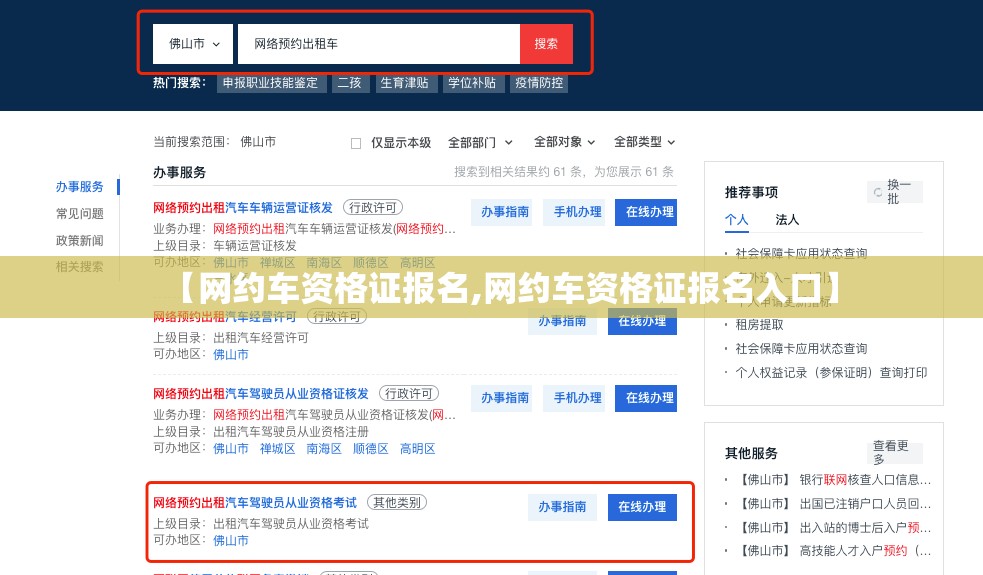Click the 其他类别 tag on 从业资格考试
983x575 pixels.
coord(397,502)
